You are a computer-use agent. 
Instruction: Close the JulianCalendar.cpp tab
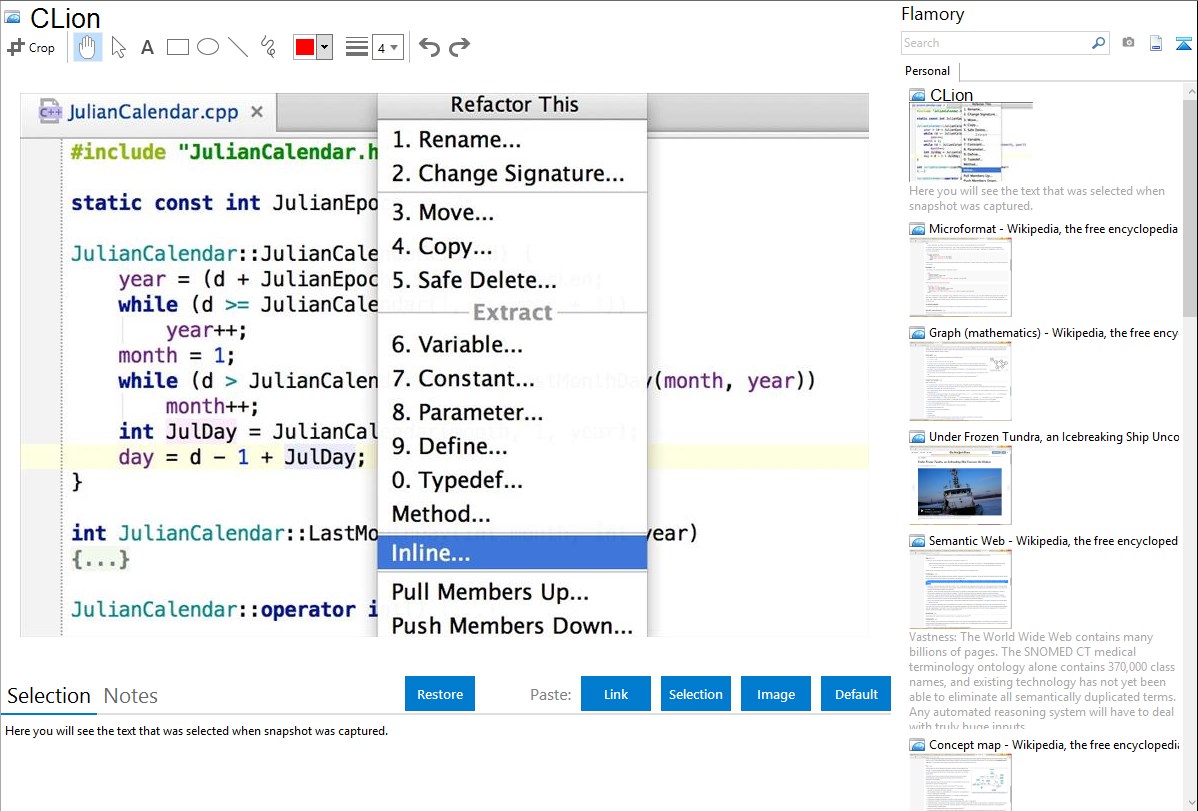coord(257,112)
